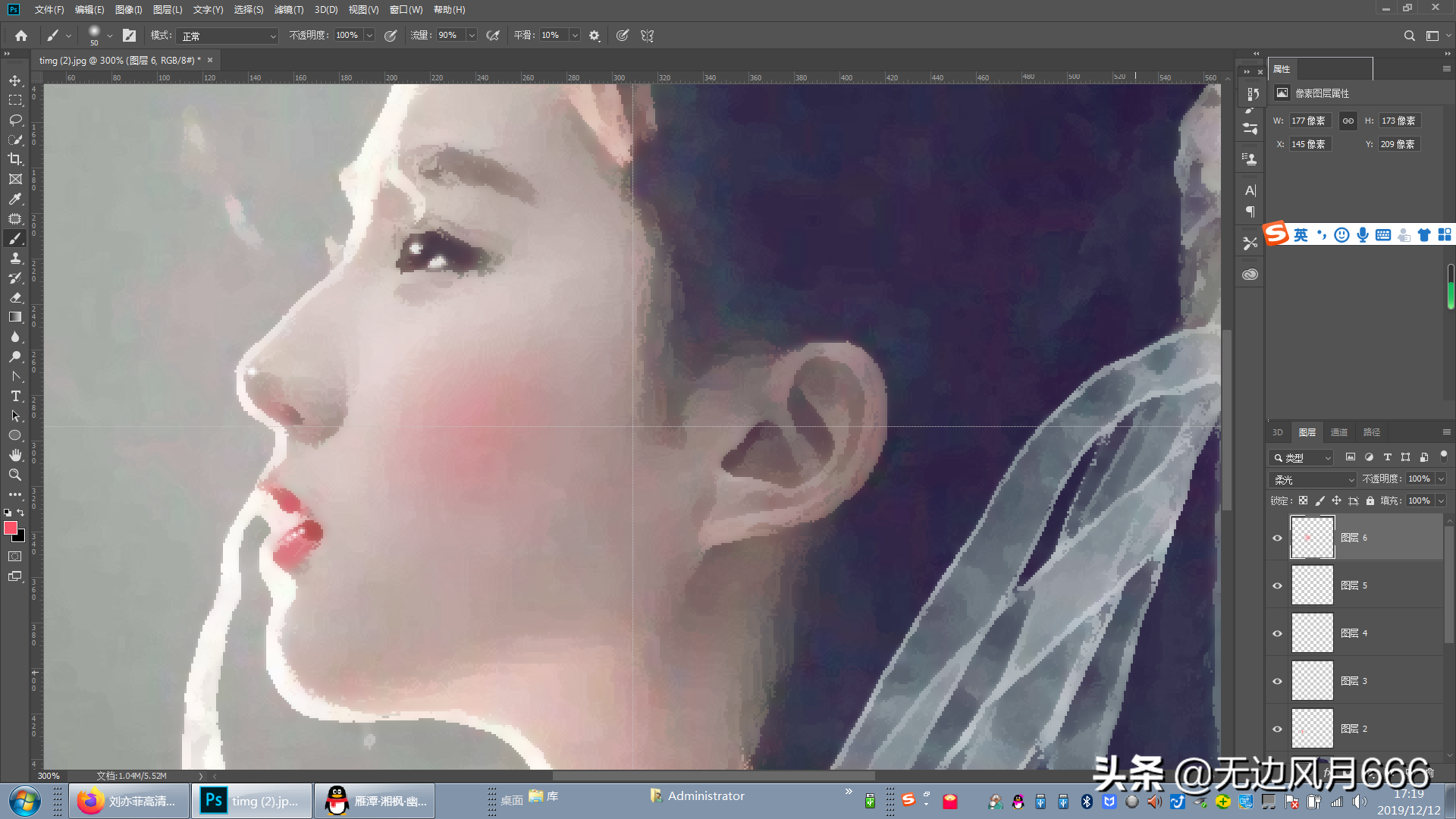Image resolution: width=1456 pixels, height=819 pixels.
Task: Toggle visibility of 图层 4
Action: [x=1277, y=633]
